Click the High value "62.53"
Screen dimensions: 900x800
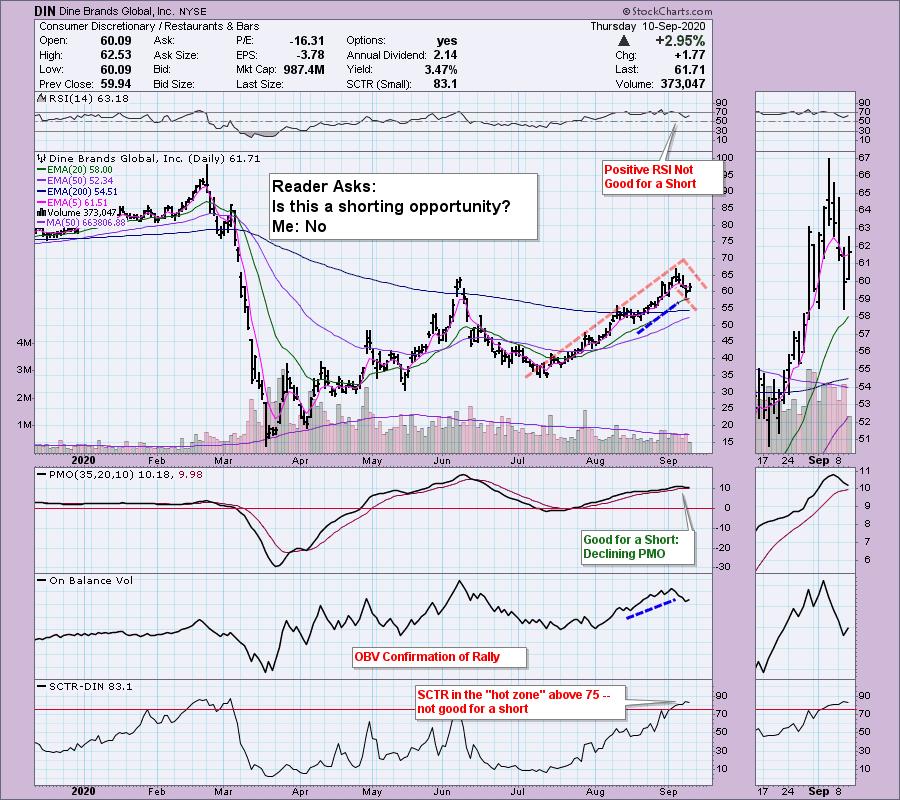pos(116,55)
